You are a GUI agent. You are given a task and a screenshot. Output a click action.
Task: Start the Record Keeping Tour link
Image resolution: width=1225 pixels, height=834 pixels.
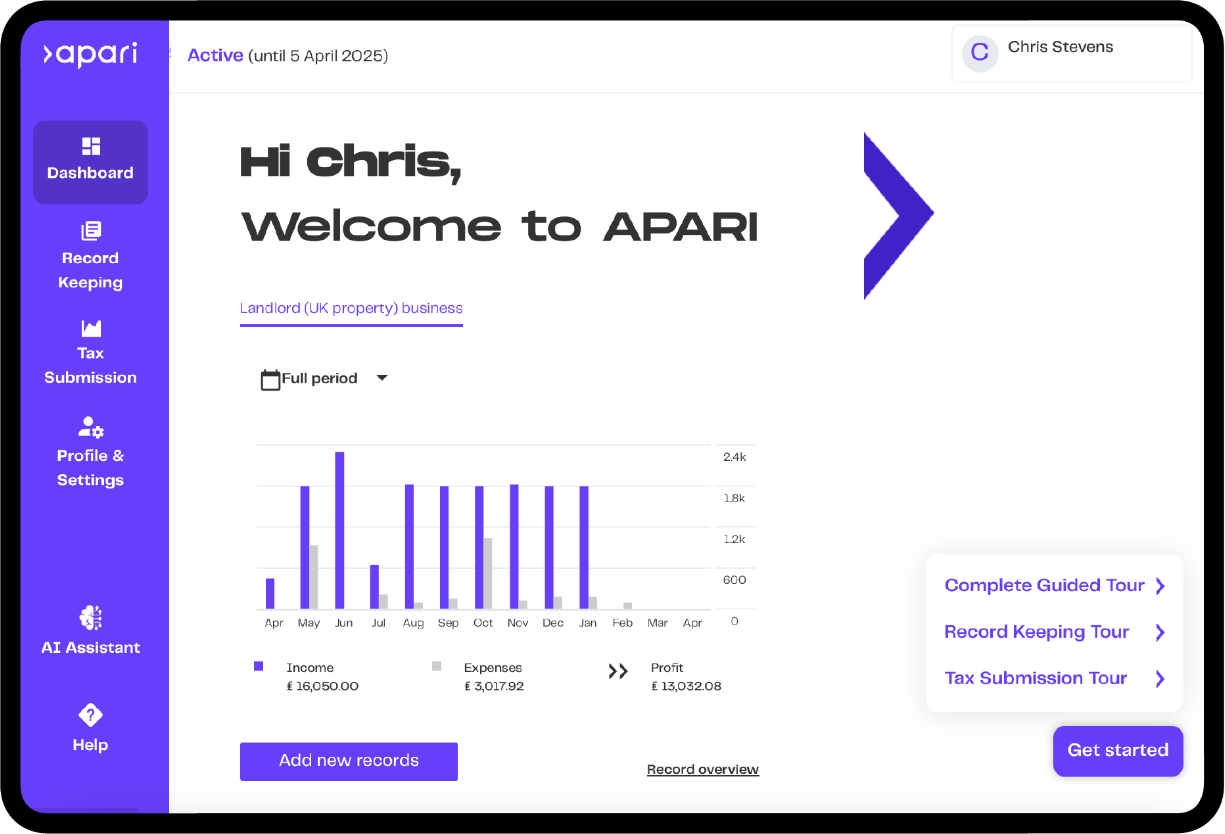tap(1037, 632)
